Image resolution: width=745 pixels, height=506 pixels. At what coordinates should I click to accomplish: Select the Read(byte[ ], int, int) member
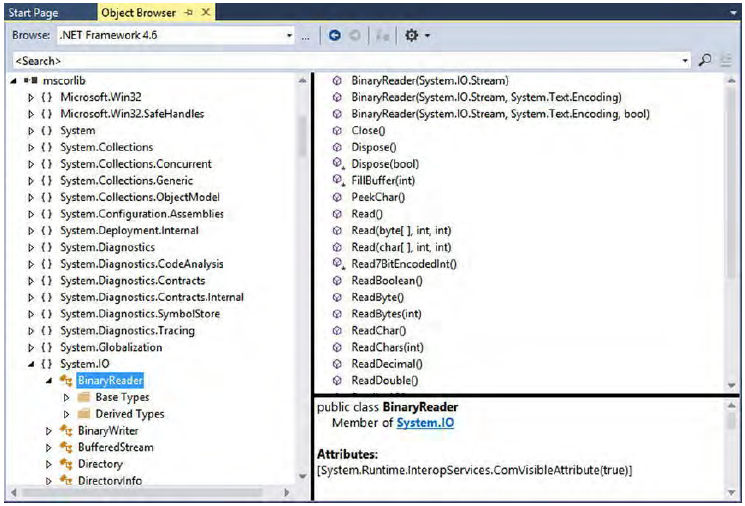(401, 230)
